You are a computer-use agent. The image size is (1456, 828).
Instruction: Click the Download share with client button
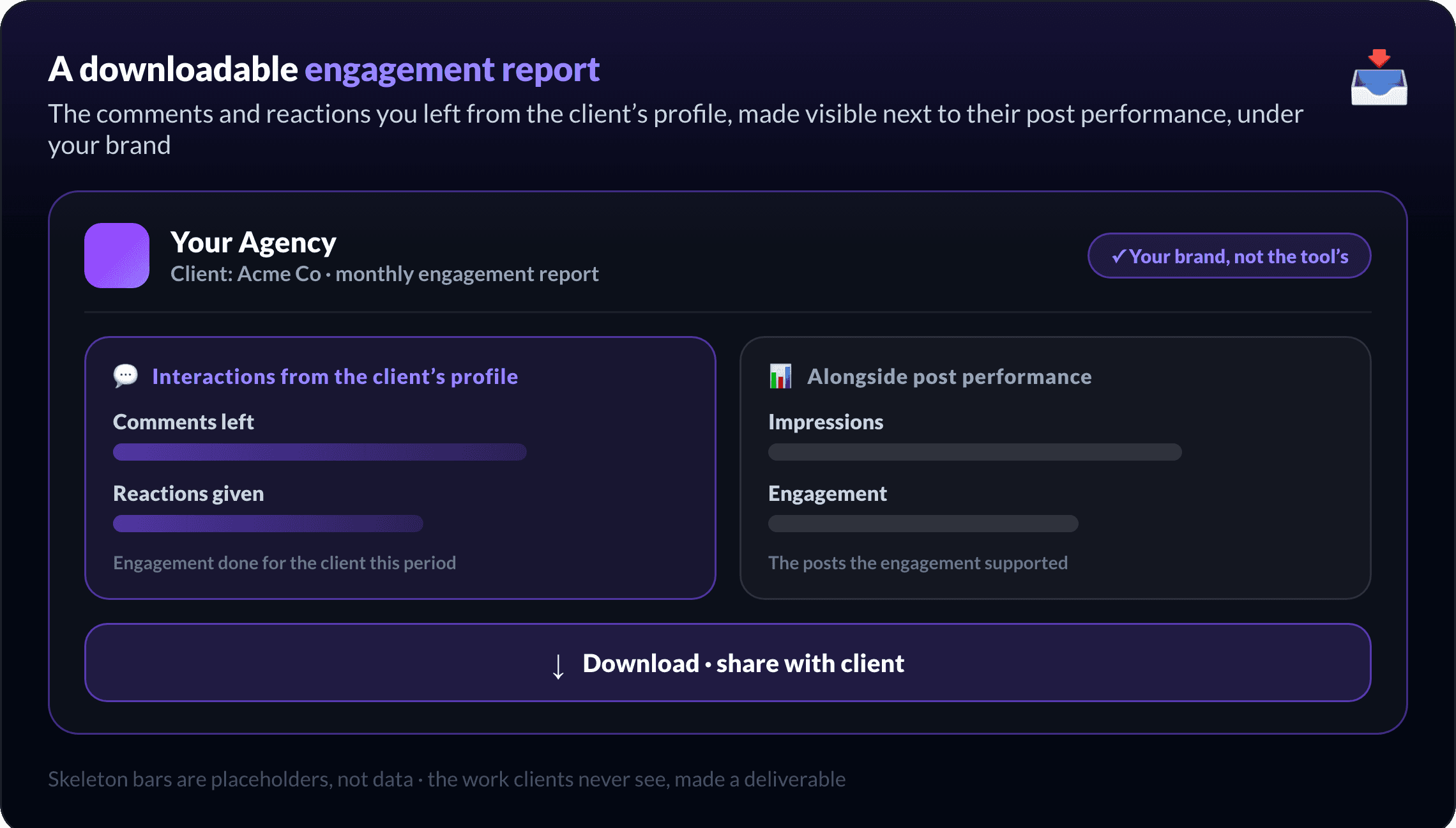[x=728, y=663]
